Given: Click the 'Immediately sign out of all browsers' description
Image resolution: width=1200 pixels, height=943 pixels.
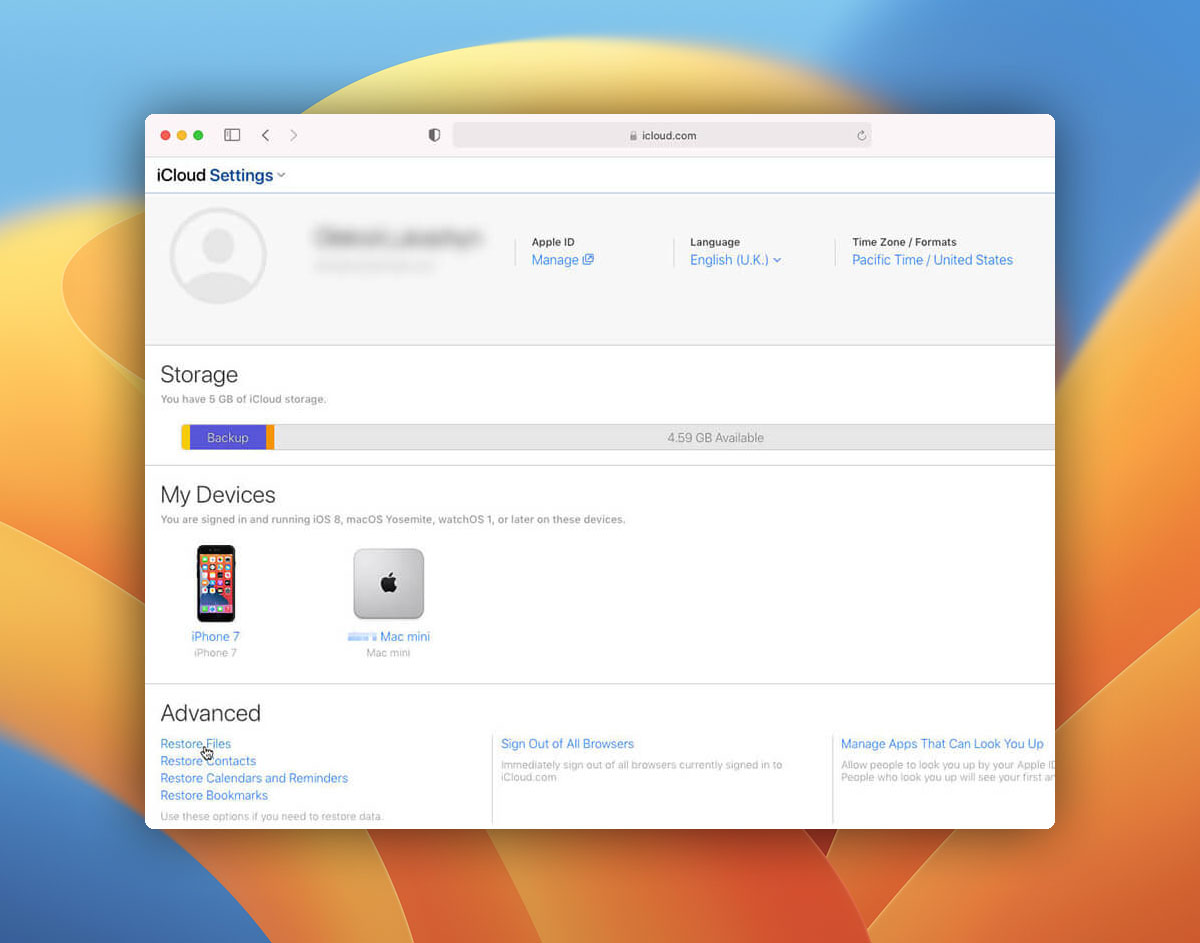Looking at the screenshot, I should pos(641,771).
